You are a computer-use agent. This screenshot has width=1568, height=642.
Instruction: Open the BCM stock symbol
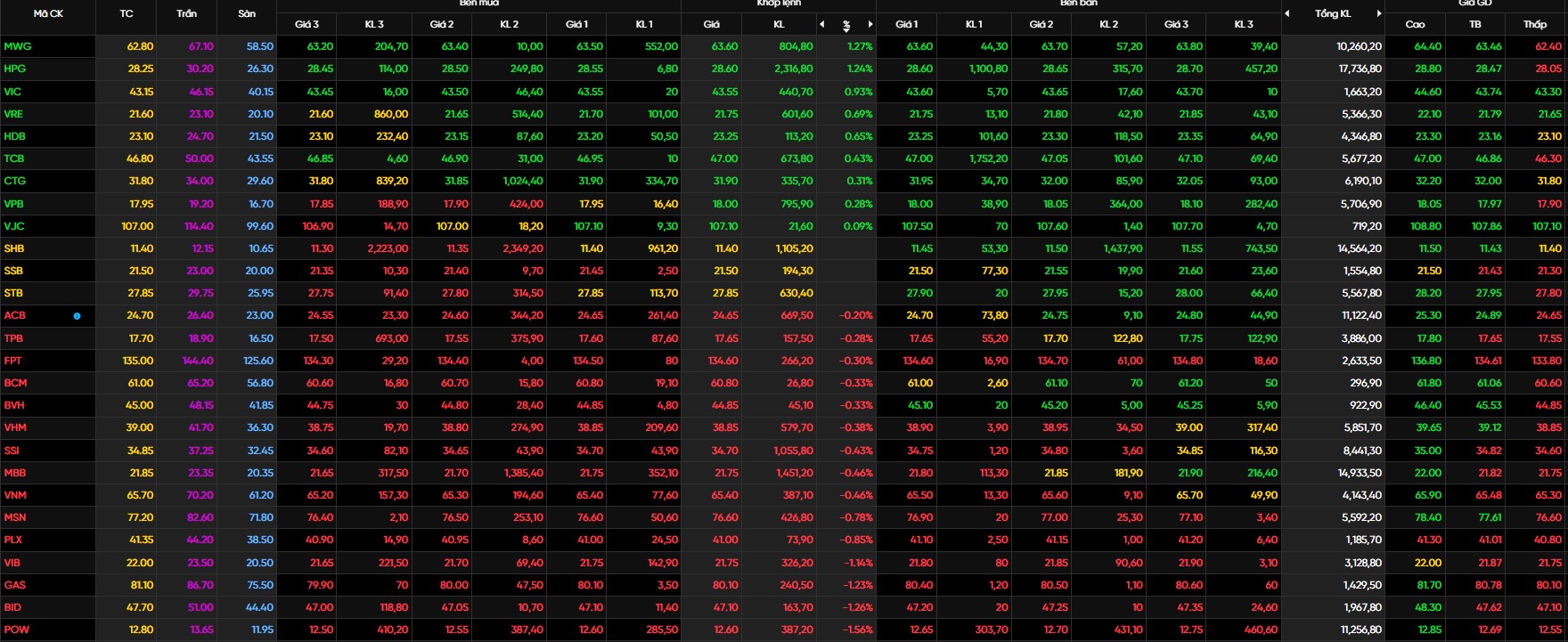[x=15, y=383]
